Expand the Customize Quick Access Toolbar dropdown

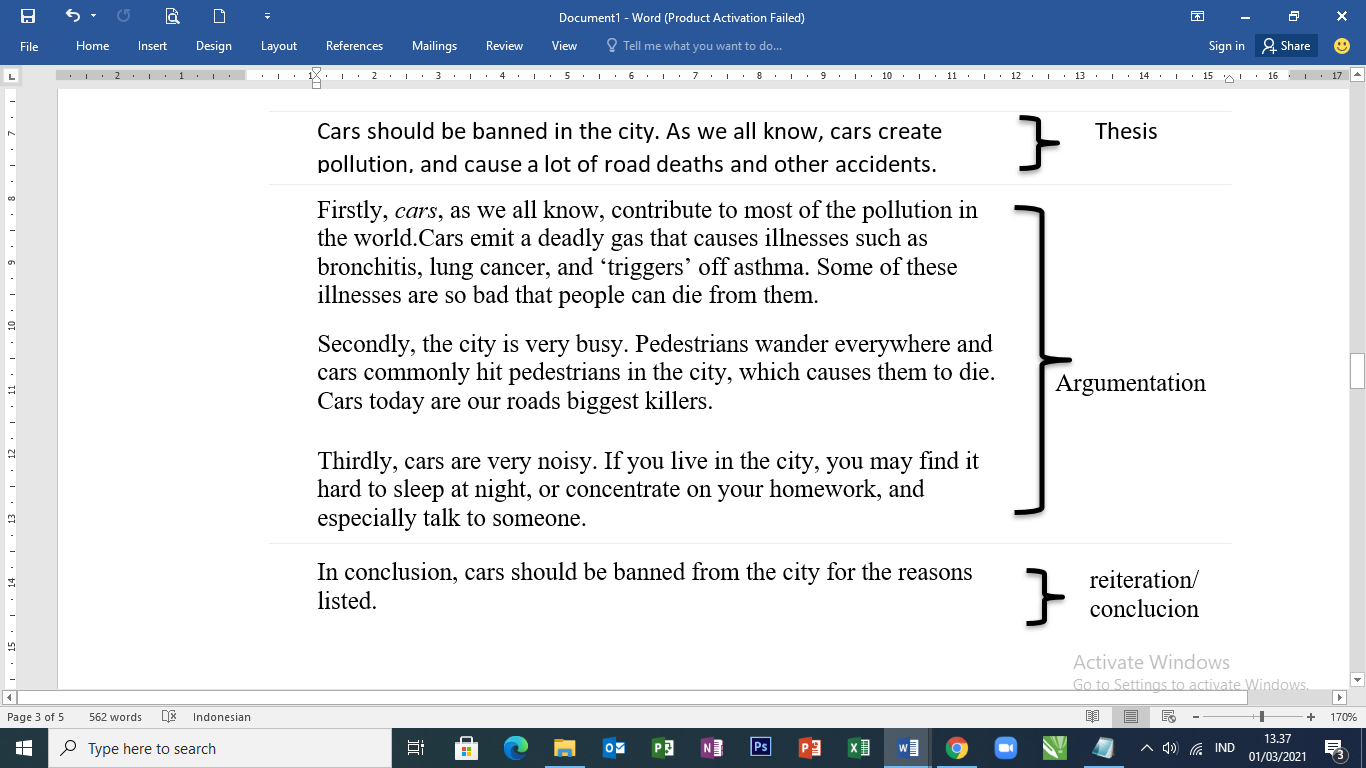(x=267, y=16)
